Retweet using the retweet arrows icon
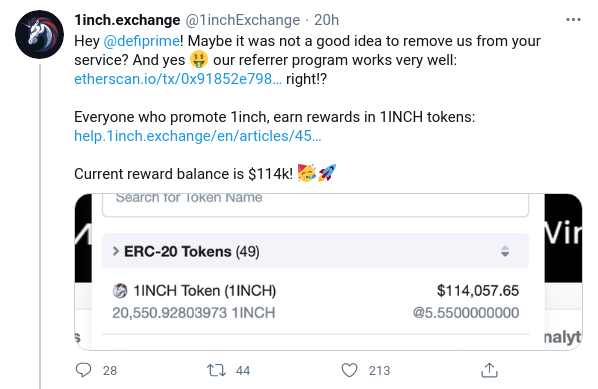 pos(216,370)
